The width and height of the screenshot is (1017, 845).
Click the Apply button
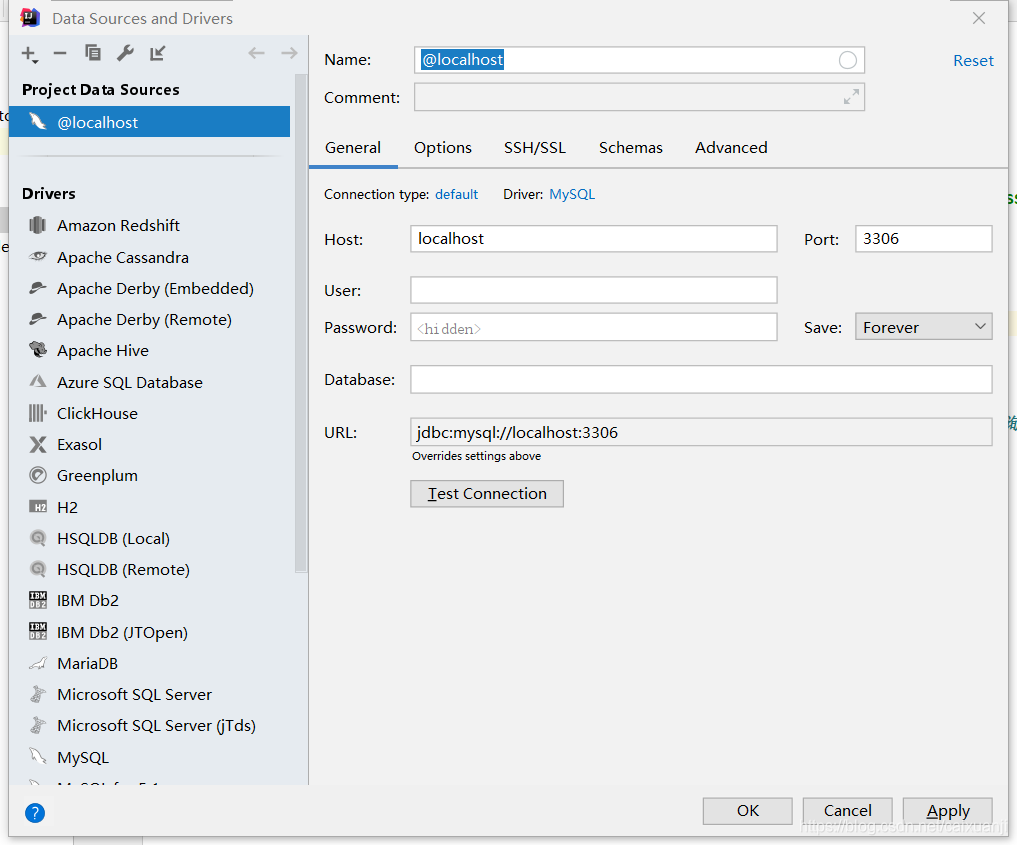[x=948, y=811]
